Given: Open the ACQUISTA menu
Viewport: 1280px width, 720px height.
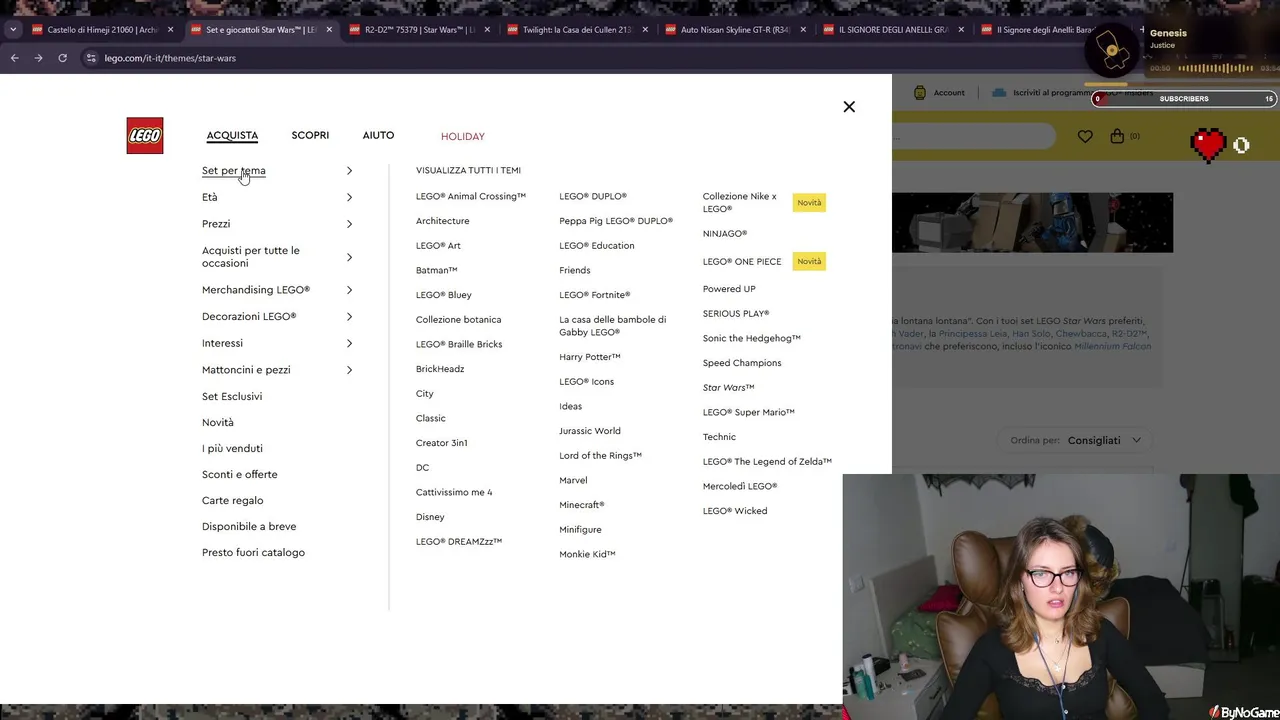Looking at the screenshot, I should [x=232, y=136].
